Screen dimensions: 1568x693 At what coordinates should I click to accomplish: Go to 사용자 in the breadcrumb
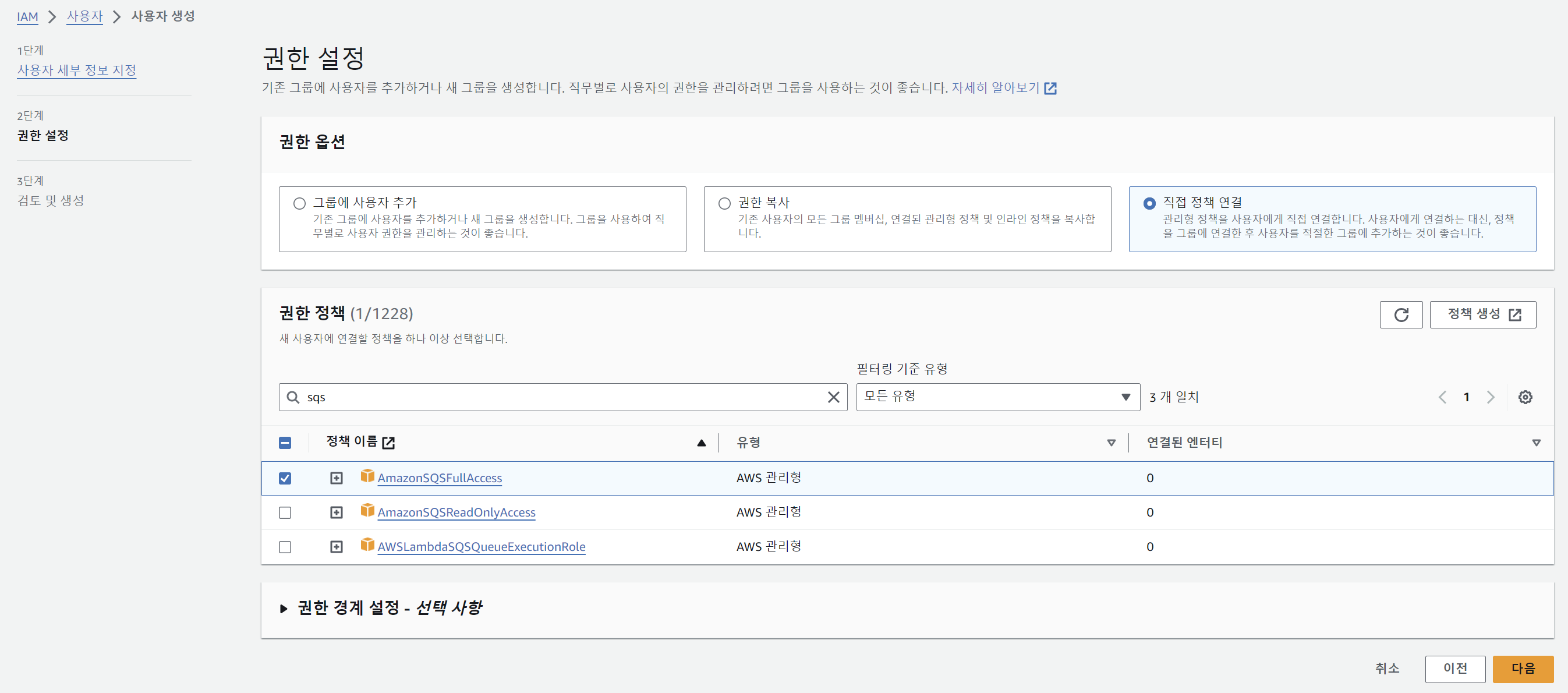84,16
